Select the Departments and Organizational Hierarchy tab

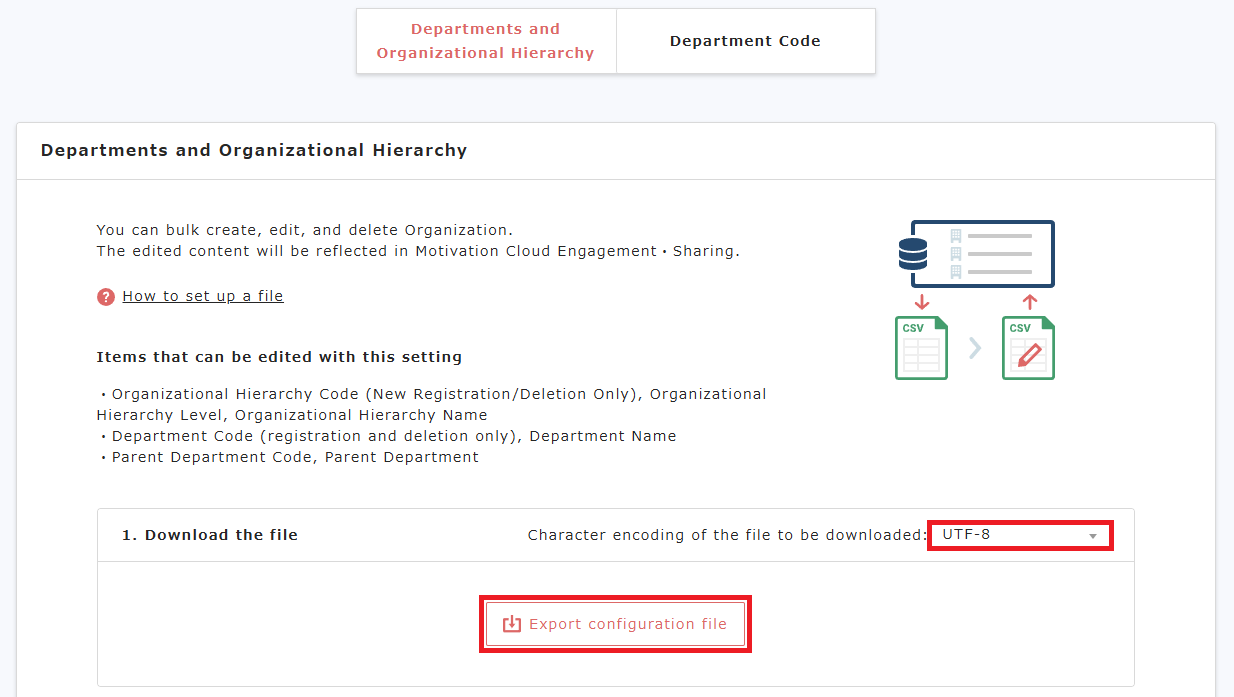click(x=486, y=41)
